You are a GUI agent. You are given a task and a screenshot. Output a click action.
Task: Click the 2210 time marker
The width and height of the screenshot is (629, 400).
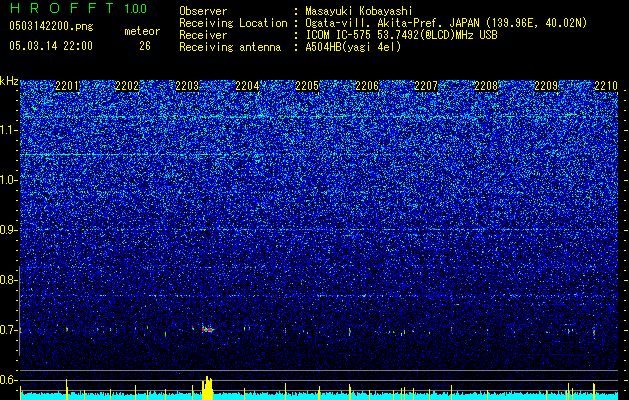tap(606, 86)
